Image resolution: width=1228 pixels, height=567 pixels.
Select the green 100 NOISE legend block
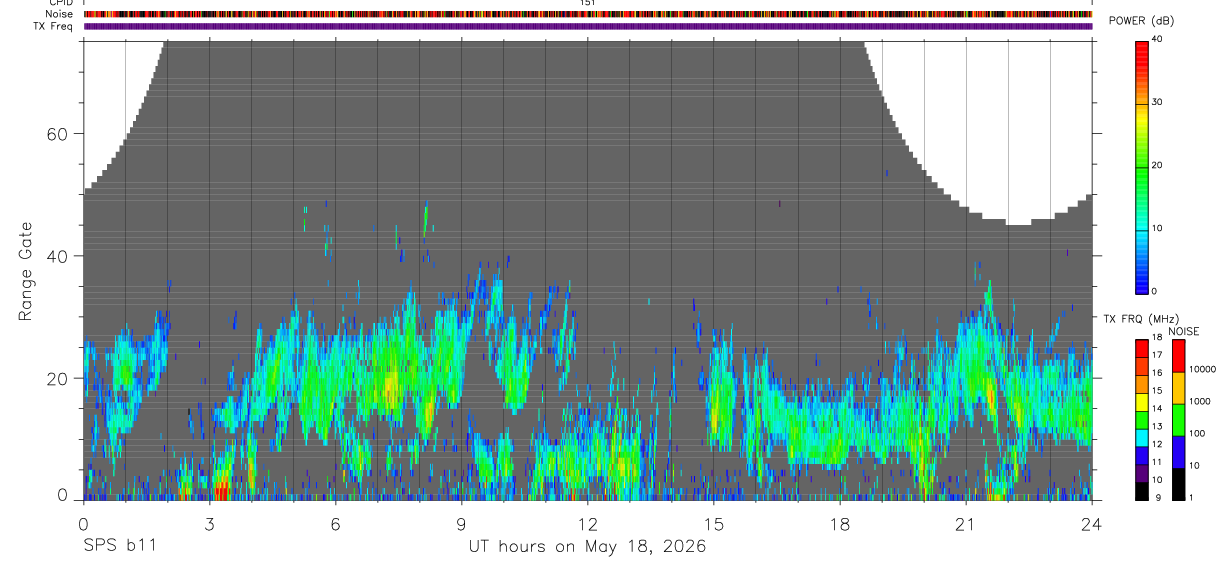pos(1178,419)
